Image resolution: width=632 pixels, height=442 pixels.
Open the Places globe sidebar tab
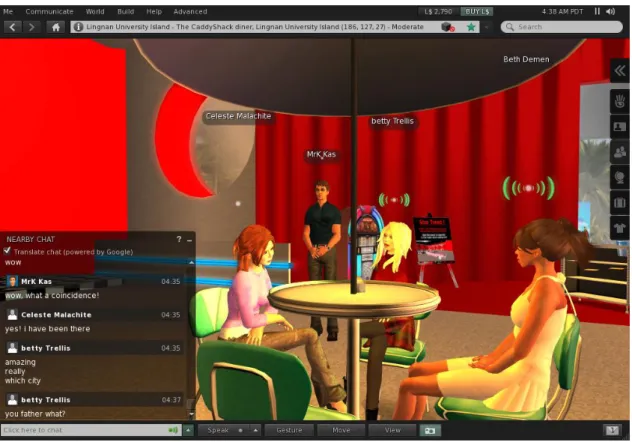[620, 177]
